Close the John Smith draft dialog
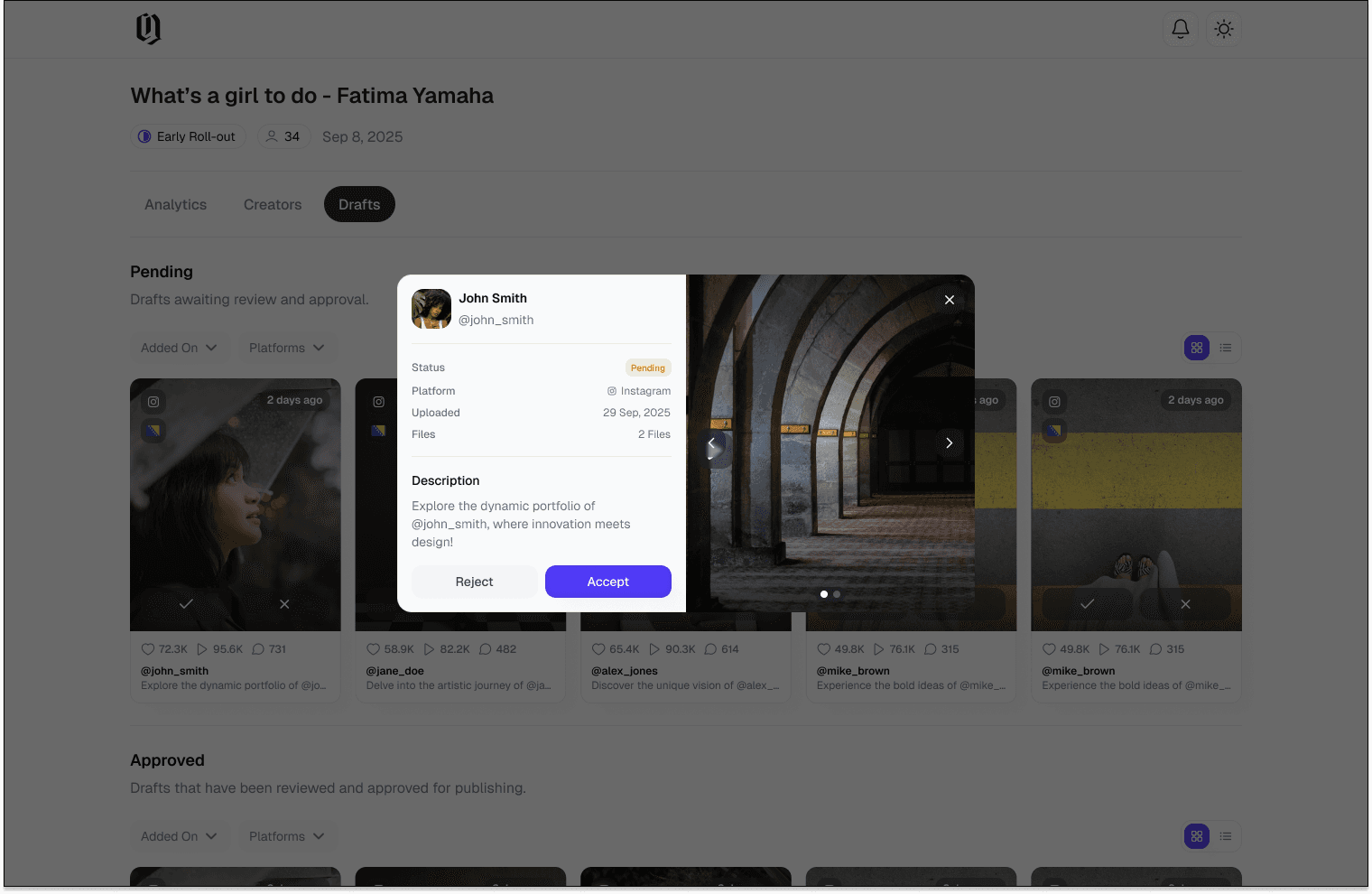The height and width of the screenshot is (894, 1372). pyautogui.click(x=949, y=300)
